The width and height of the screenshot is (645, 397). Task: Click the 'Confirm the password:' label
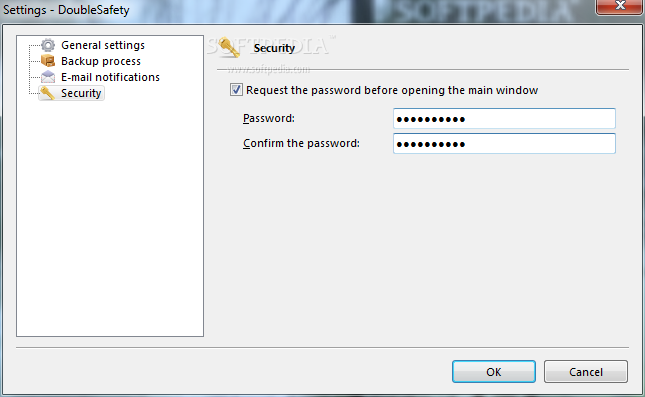(301, 143)
